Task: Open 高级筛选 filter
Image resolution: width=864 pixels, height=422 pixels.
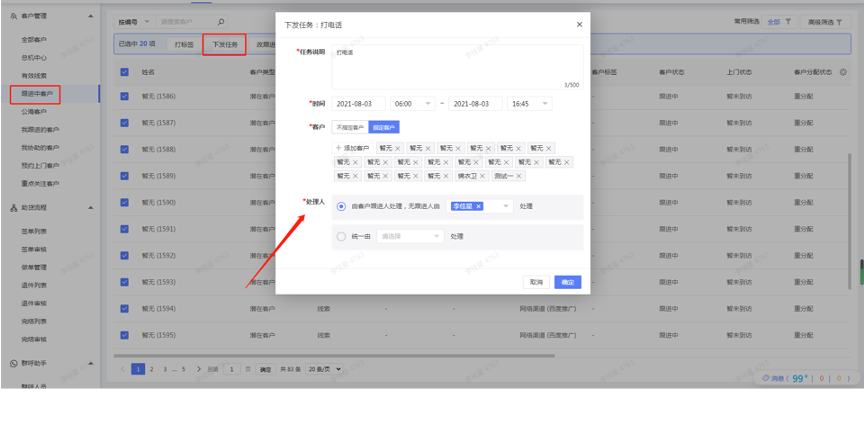Action: coord(824,22)
